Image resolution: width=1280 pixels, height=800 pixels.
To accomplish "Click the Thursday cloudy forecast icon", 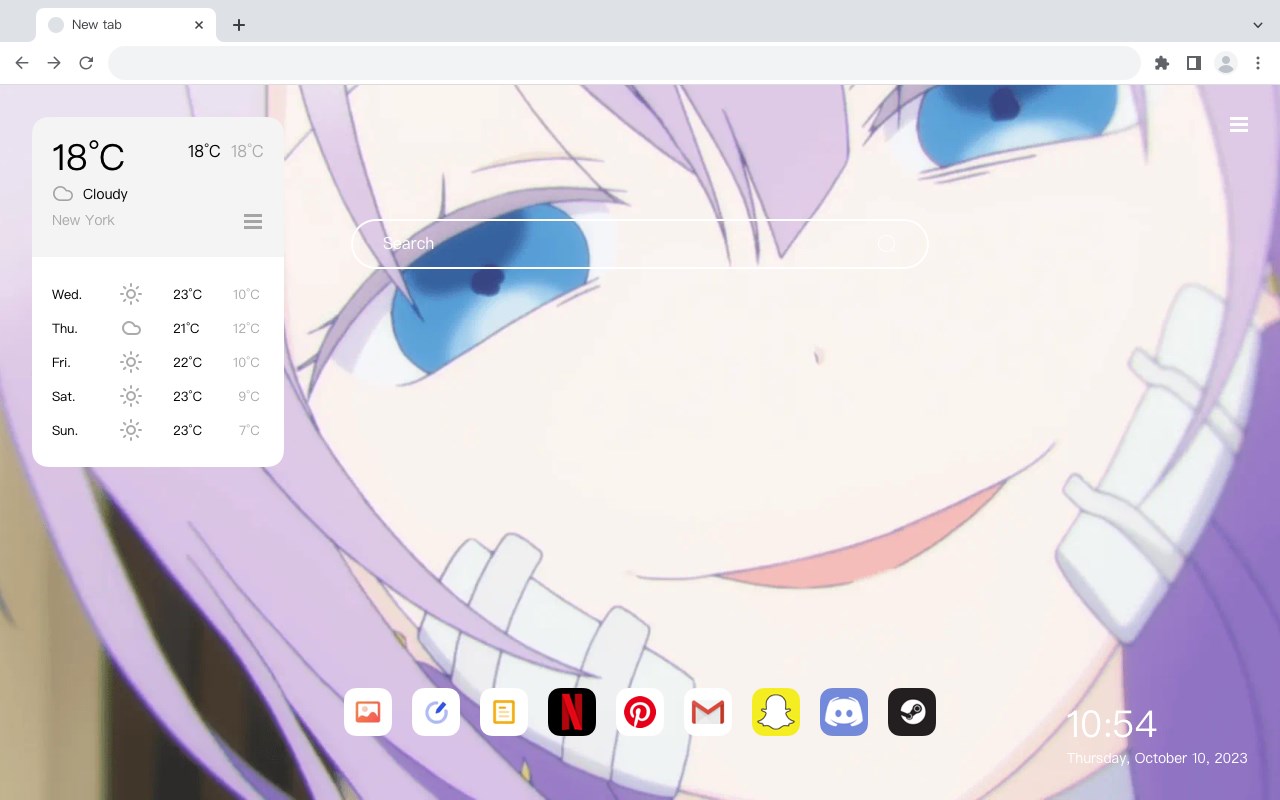I will [x=131, y=328].
